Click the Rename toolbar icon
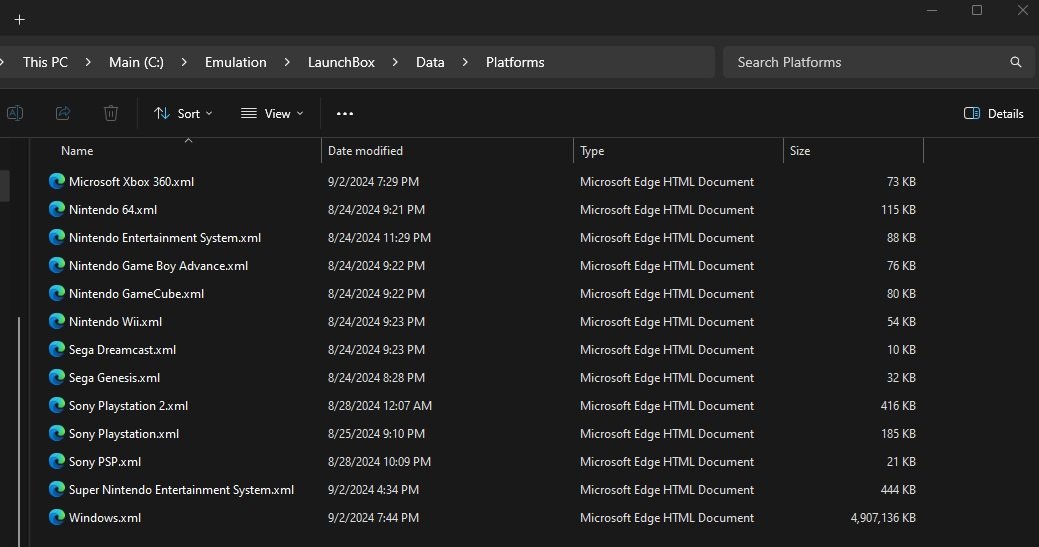 [15, 113]
